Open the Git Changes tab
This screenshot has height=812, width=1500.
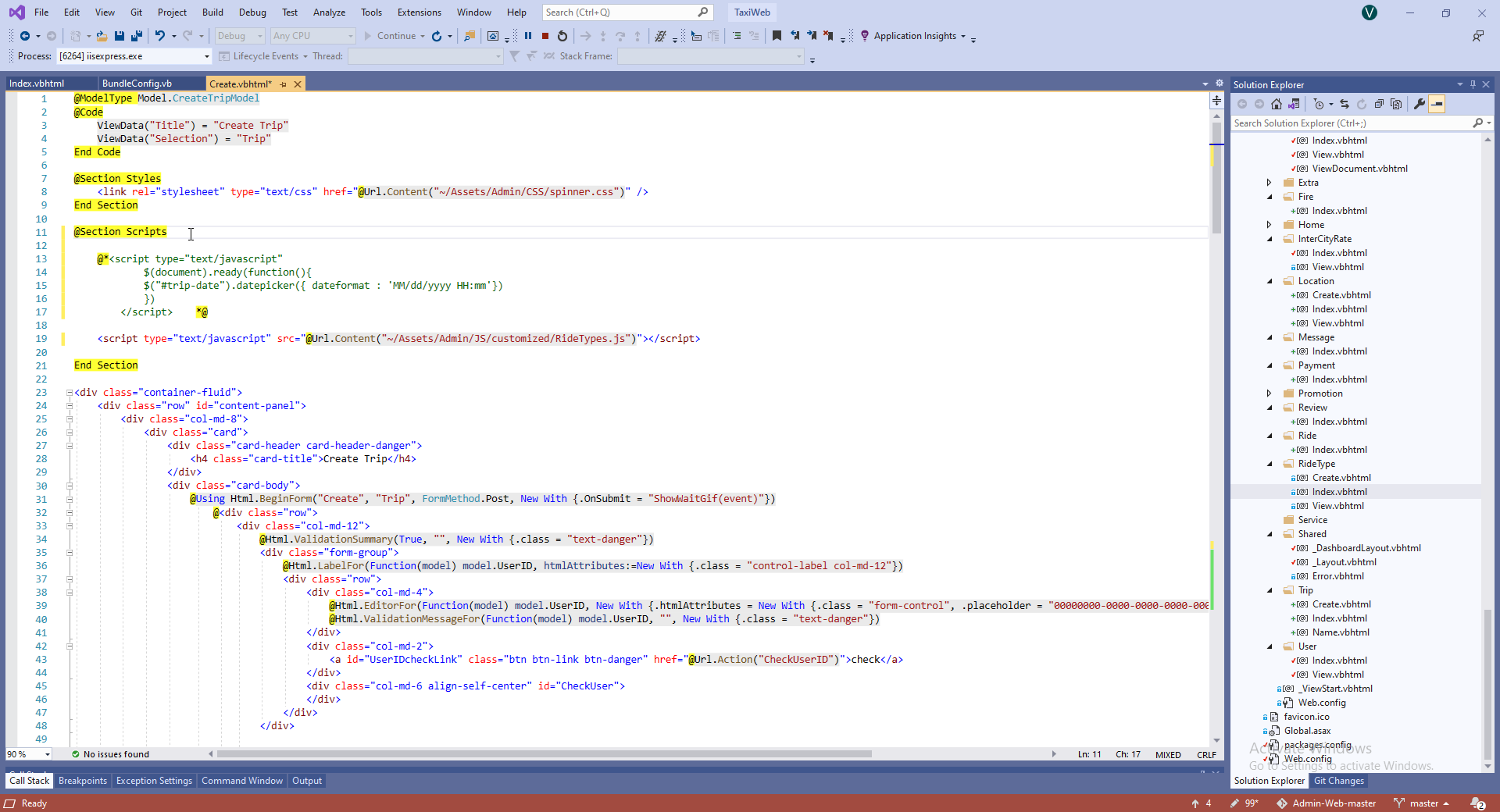pyautogui.click(x=1339, y=781)
